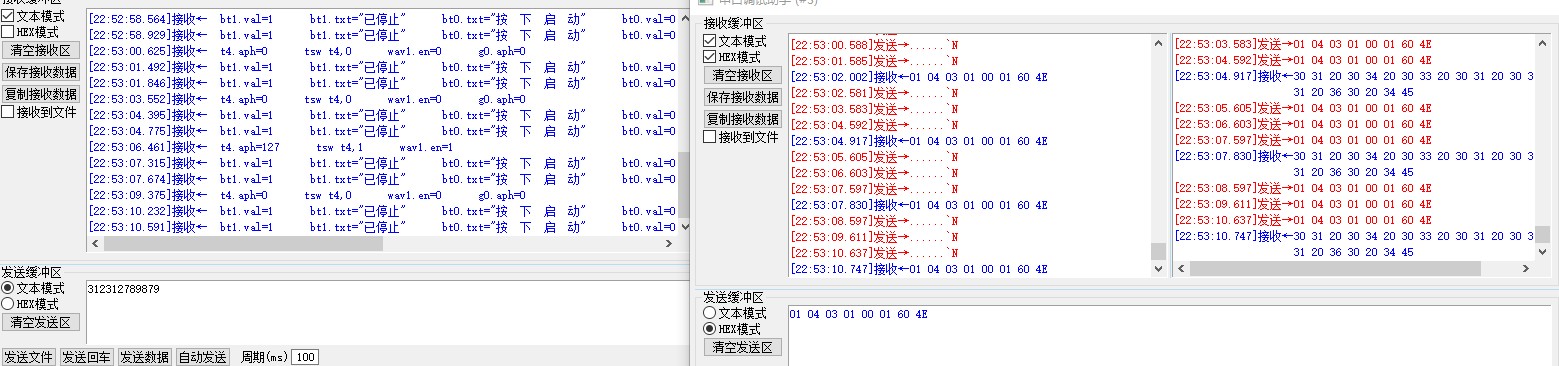Click log line [22:53:06.461] with t4.aph=127

click(x=271, y=147)
